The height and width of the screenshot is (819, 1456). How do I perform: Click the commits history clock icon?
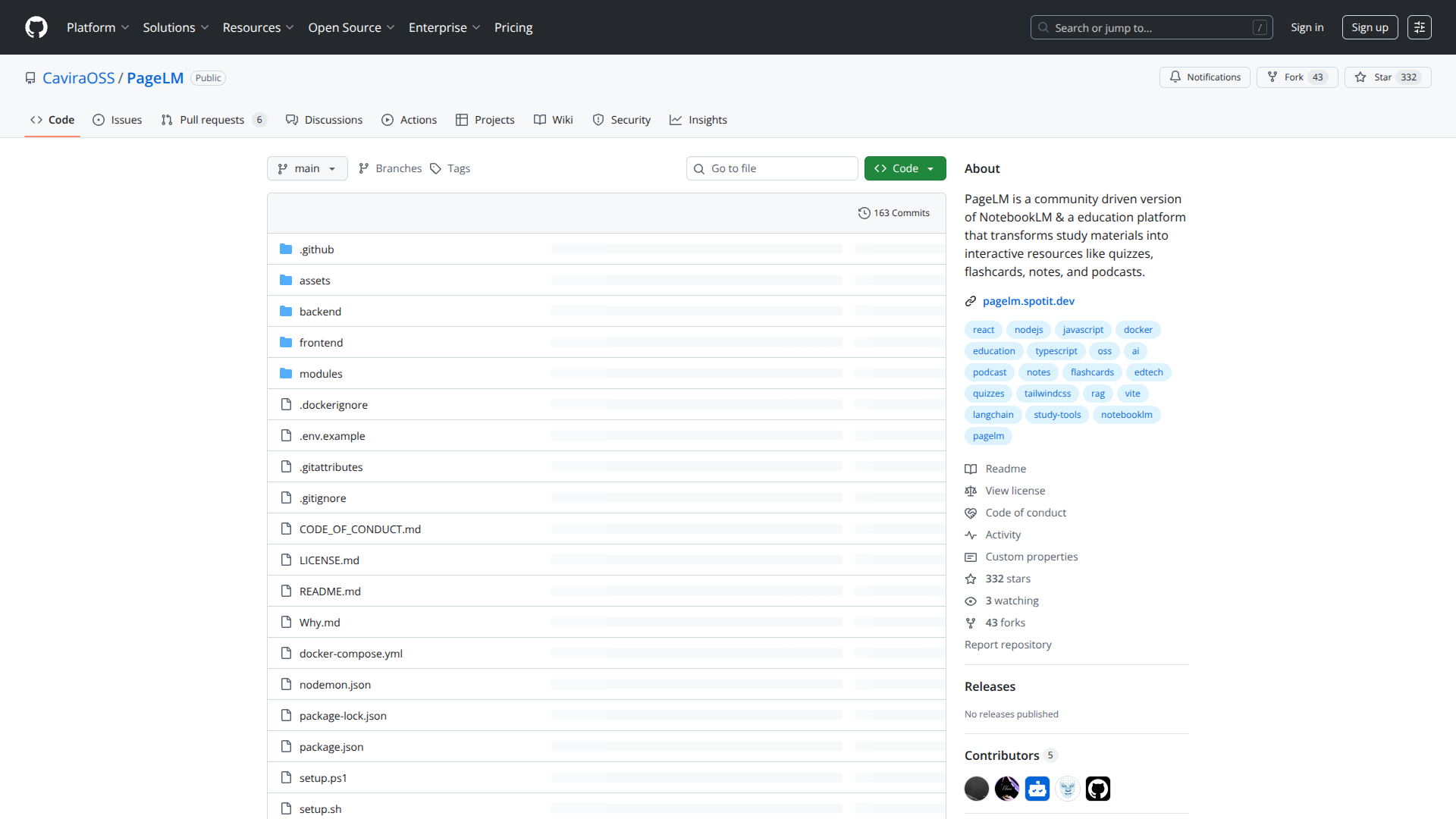pos(864,213)
